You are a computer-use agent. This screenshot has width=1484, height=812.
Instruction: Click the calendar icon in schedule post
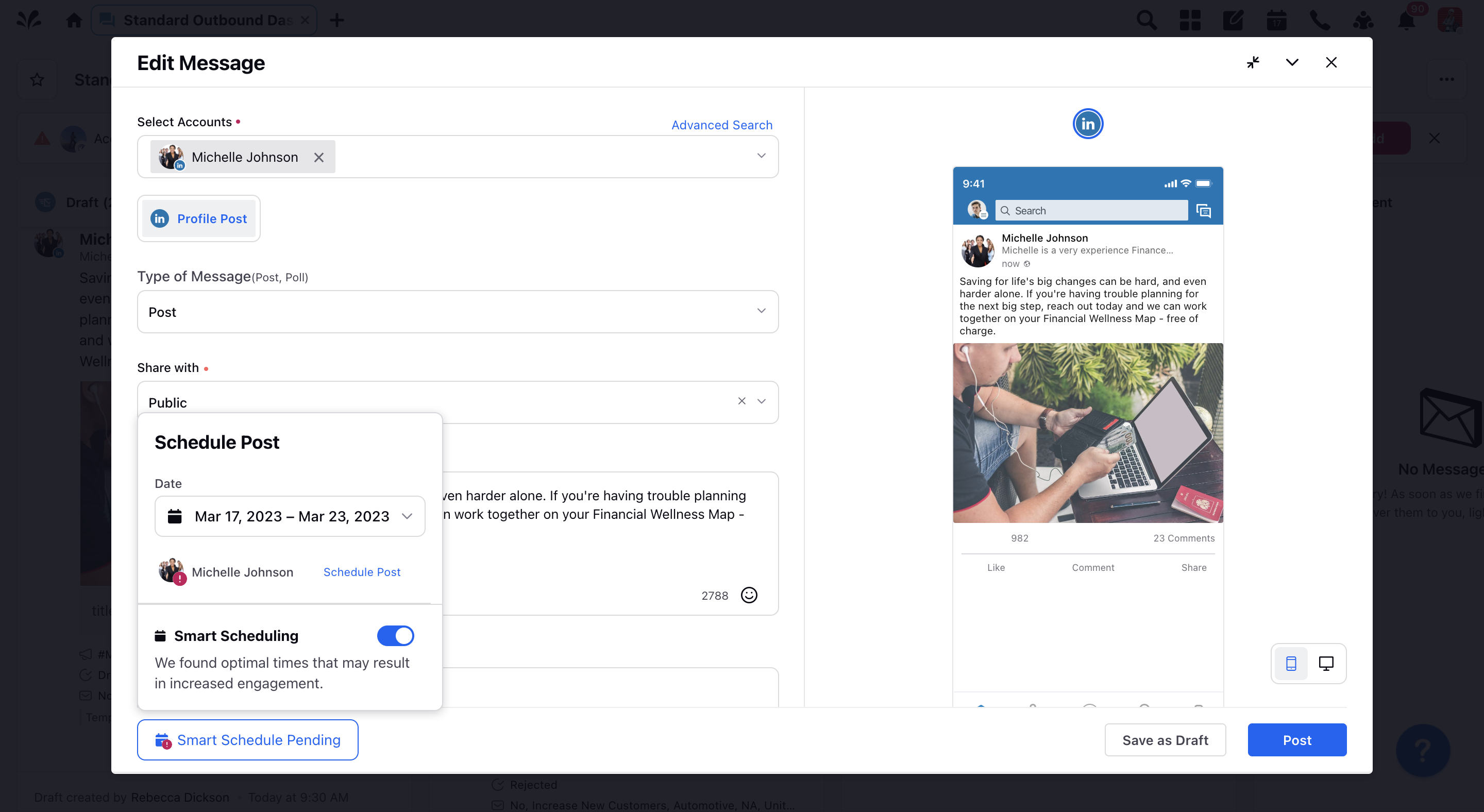coord(175,516)
